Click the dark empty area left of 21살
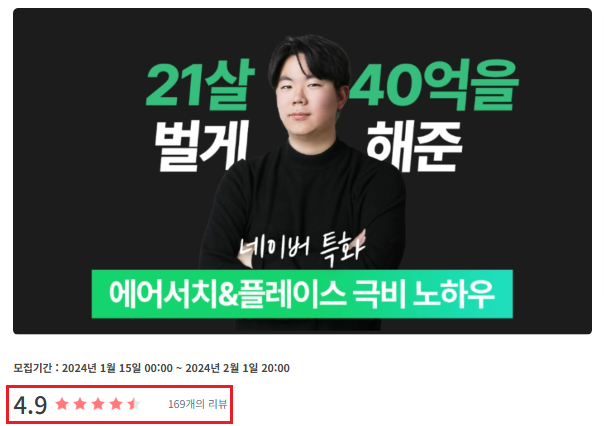 tap(77, 116)
